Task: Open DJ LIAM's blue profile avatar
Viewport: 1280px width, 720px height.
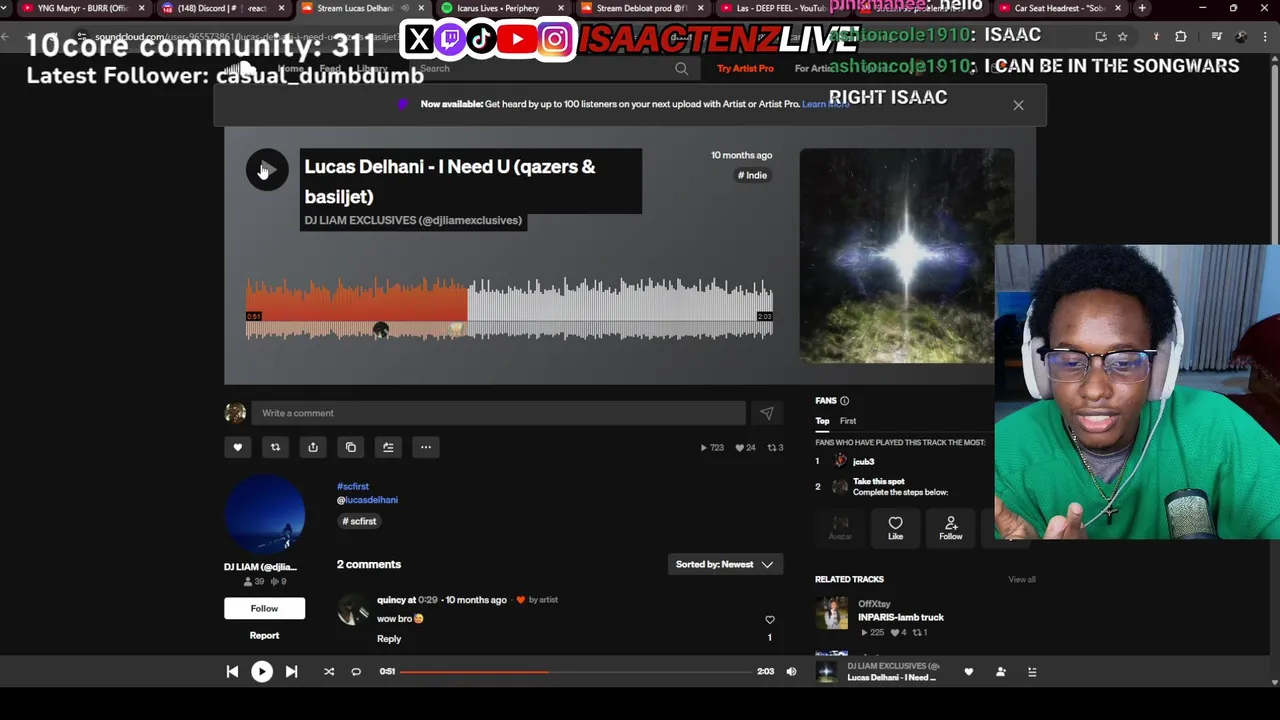Action: 265,514
